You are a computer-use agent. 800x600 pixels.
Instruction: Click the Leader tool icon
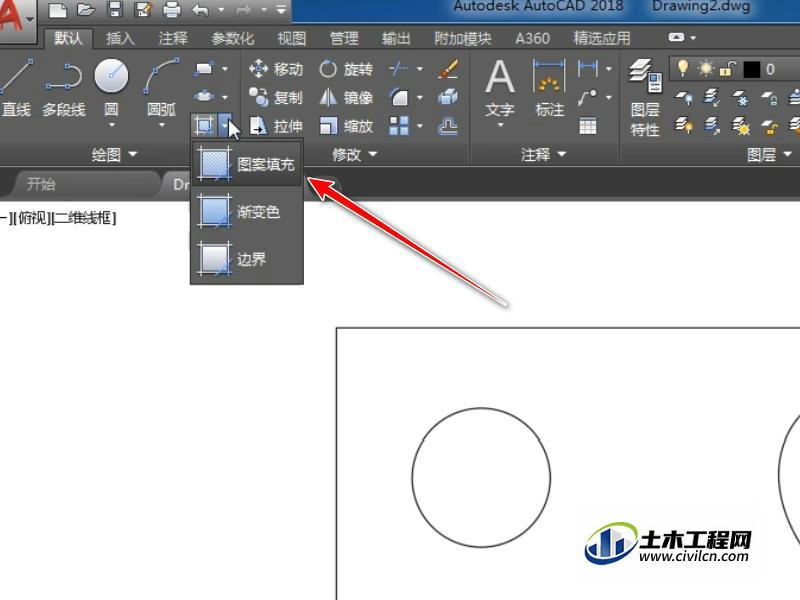coord(588,97)
